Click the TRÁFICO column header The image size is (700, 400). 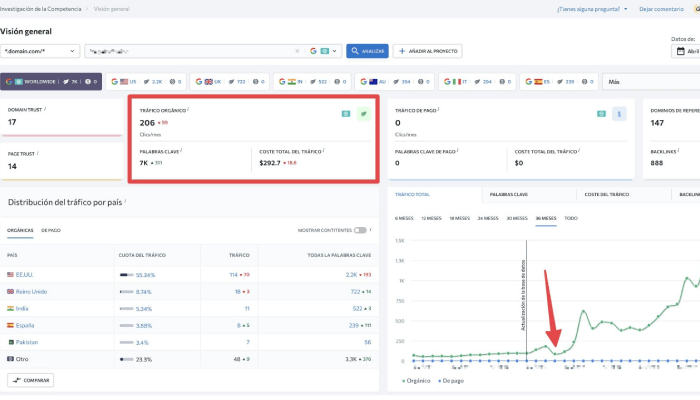point(239,255)
